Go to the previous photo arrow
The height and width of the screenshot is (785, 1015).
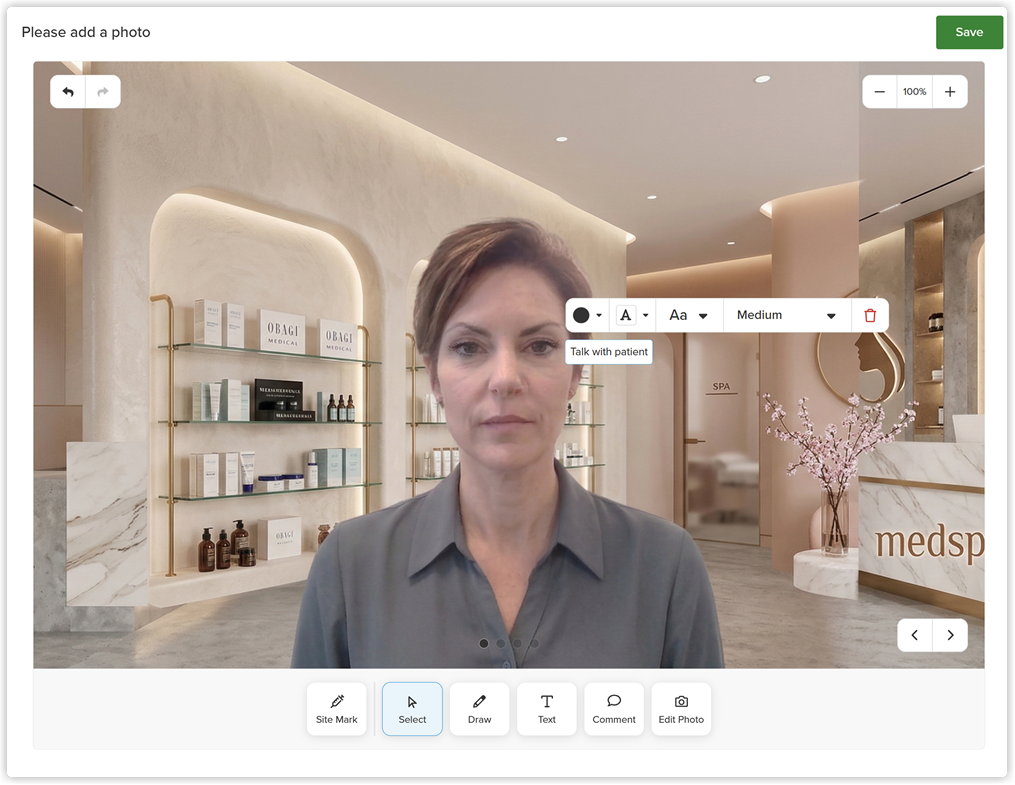915,635
